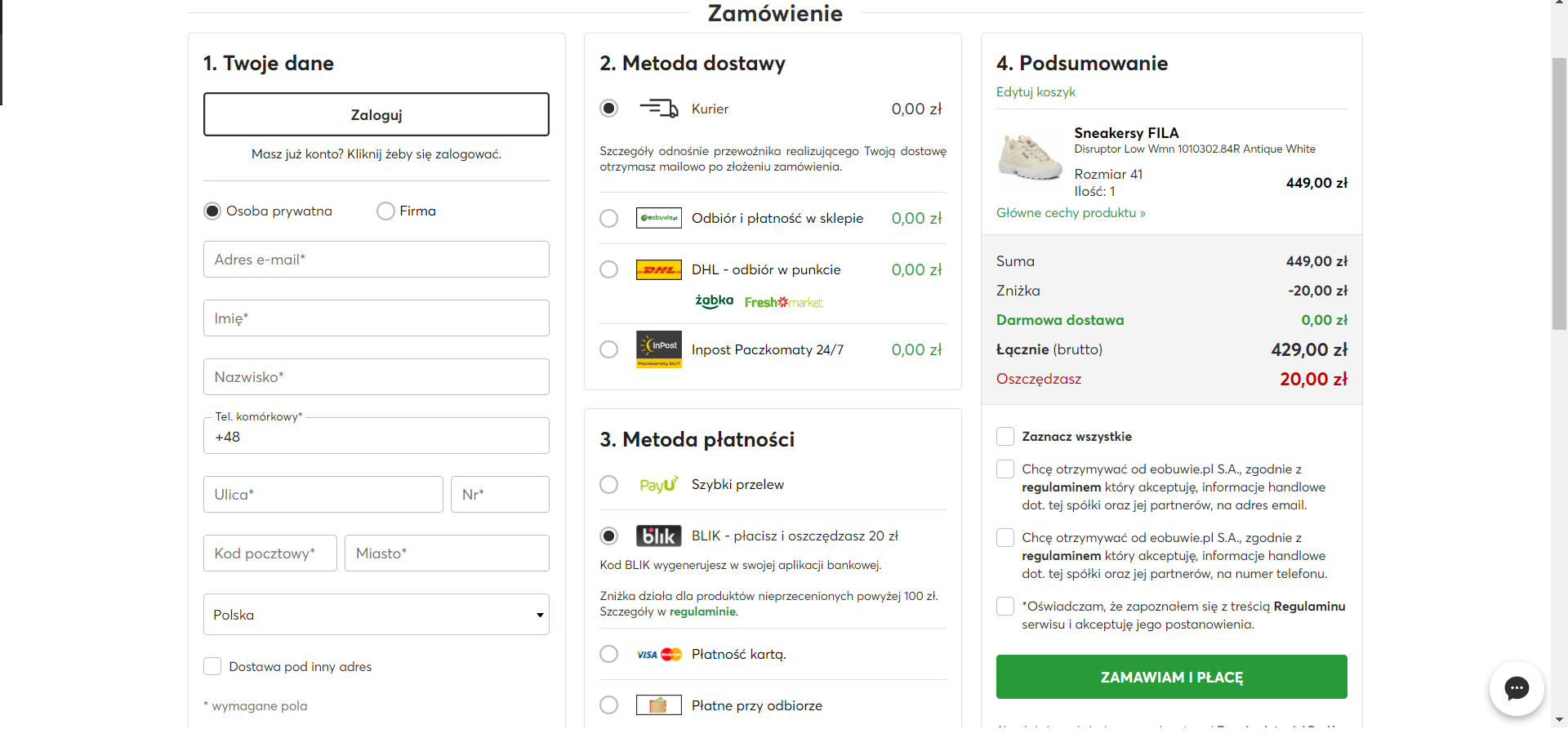The width and height of the screenshot is (1568, 738).
Task: Select the Firma radio option
Action: (x=385, y=211)
